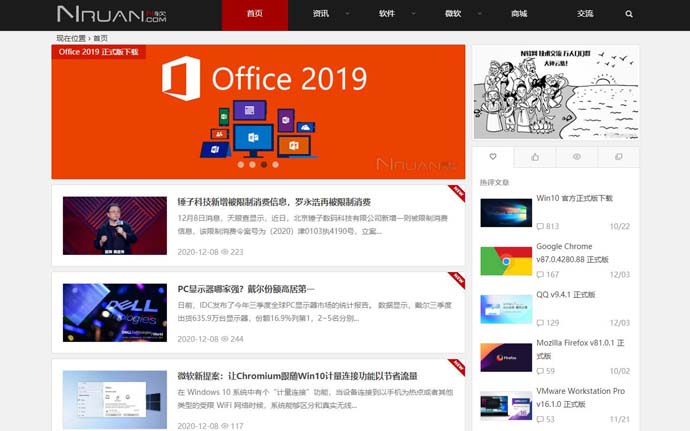Open the Dell Technologies article thumbnail
The width and height of the screenshot is (690, 431).
(115, 313)
